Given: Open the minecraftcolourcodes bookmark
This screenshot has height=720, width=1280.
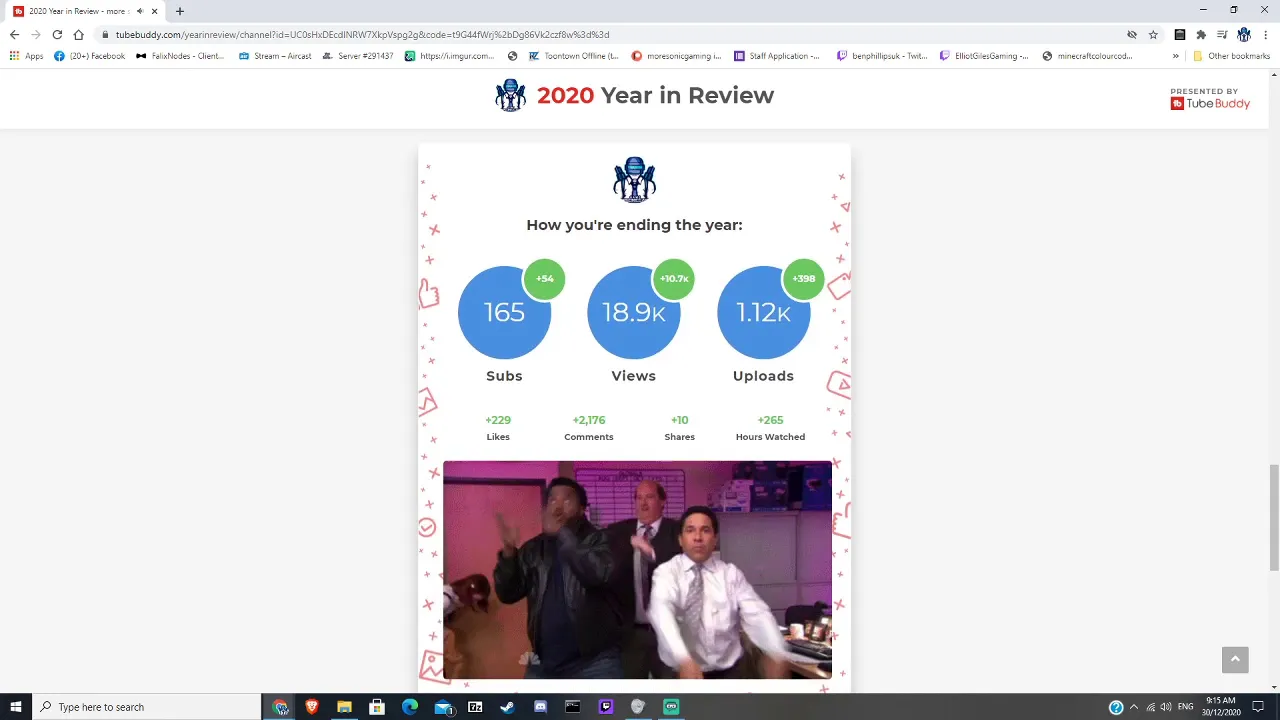Looking at the screenshot, I should pos(1087,56).
